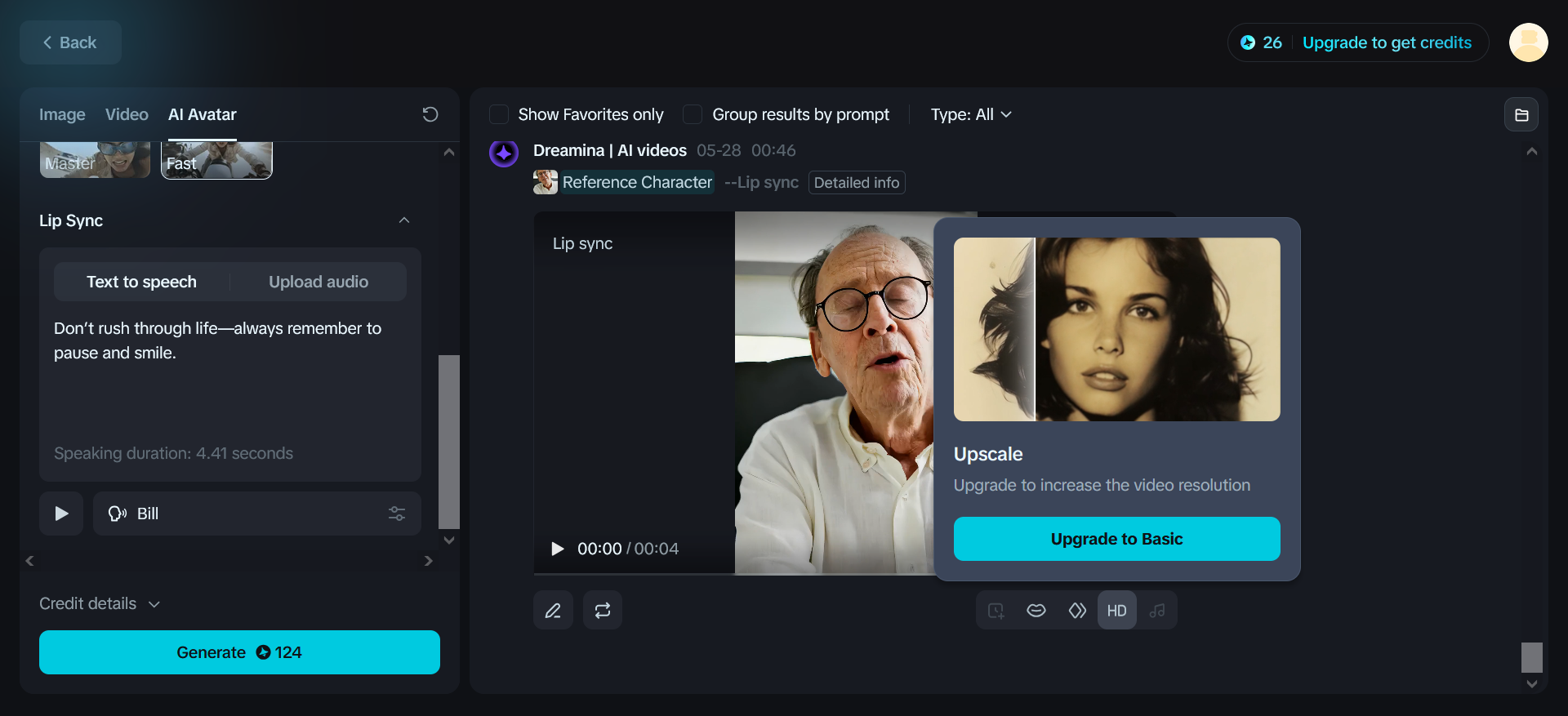Click the "05-28 00:46" timestamp
Screen dimensions: 1568x716
click(x=746, y=150)
